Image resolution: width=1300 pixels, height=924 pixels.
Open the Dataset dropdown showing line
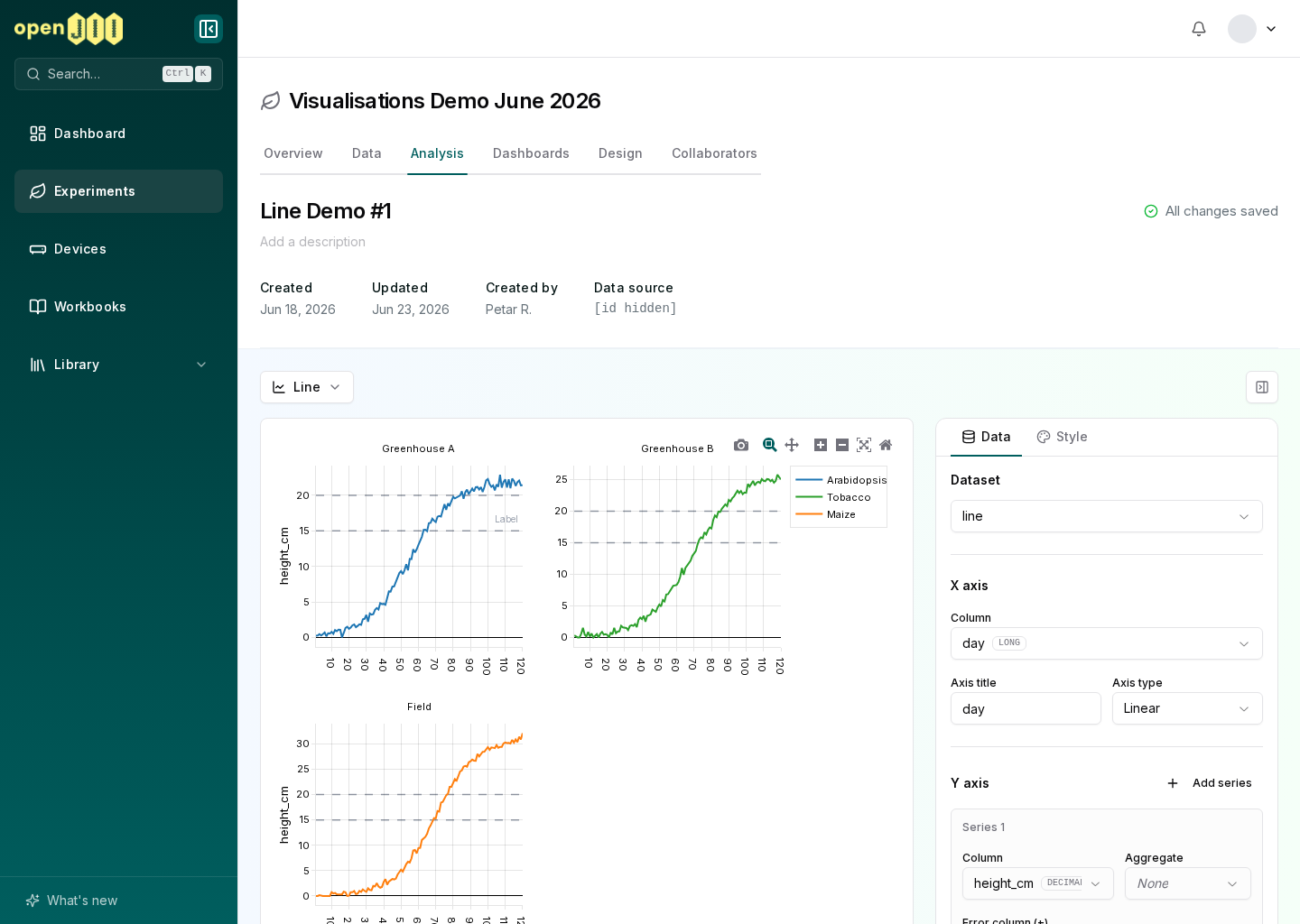[1107, 516]
